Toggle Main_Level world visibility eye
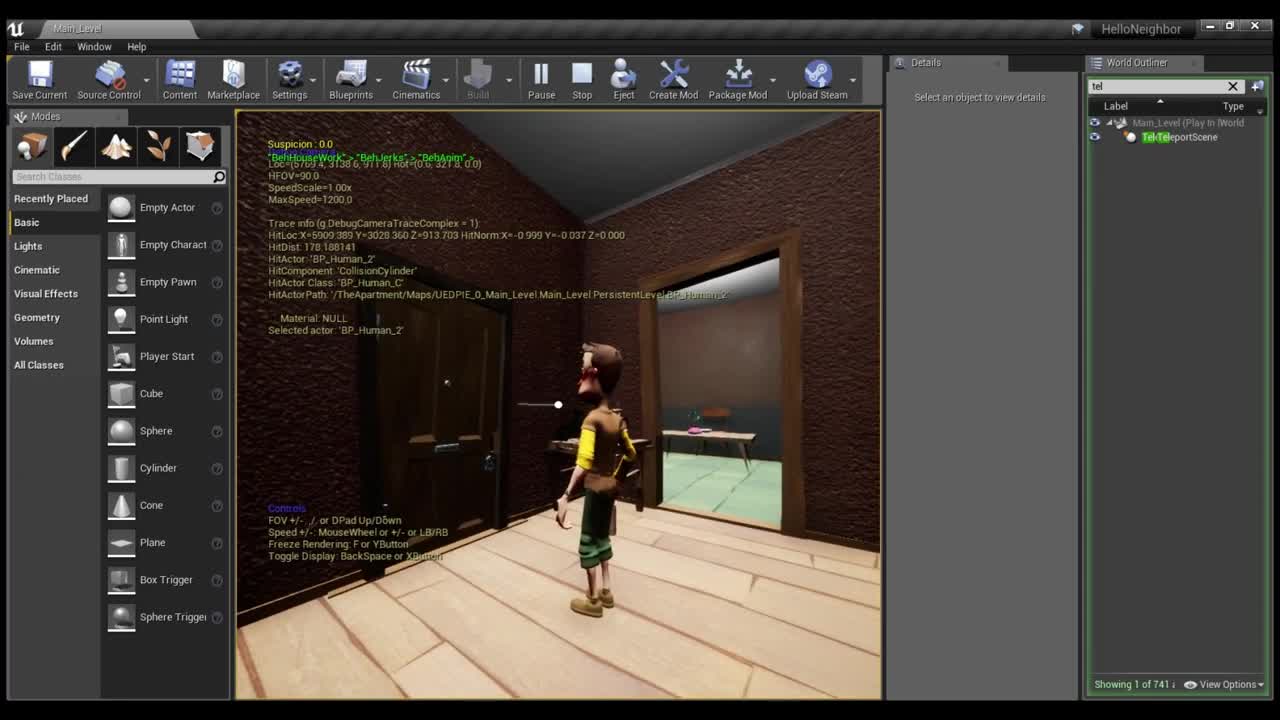Screen dimensions: 1280x720 coord(1094,122)
